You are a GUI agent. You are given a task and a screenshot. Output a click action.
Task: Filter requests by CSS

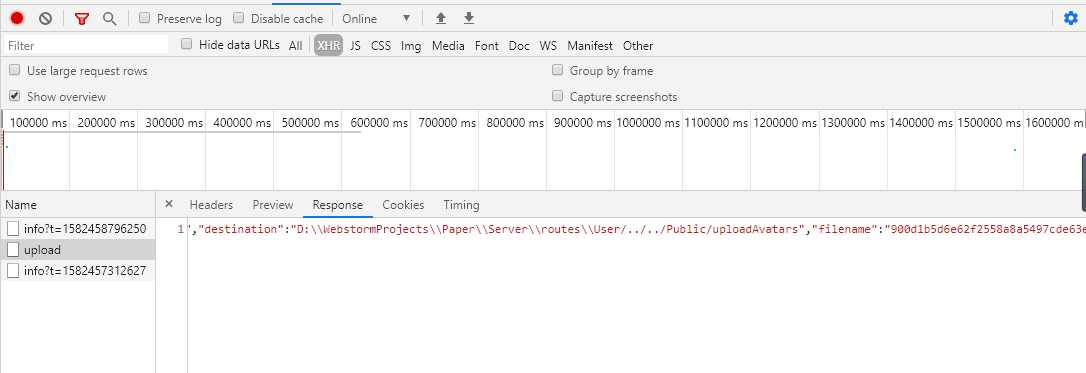(x=381, y=46)
